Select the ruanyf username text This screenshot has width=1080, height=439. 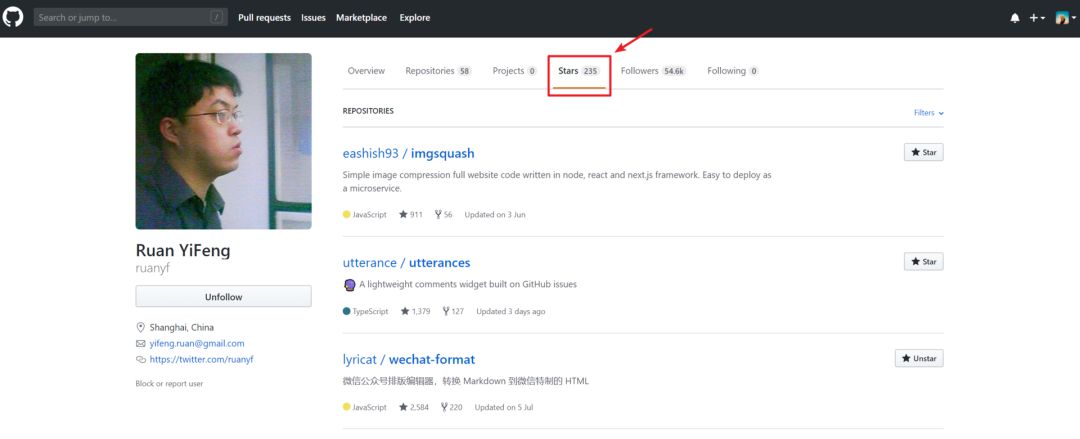click(152, 268)
